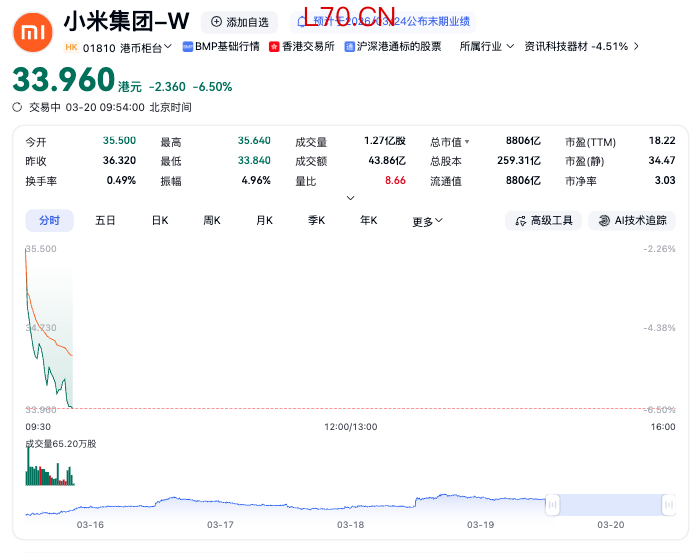This screenshot has height=553, width=699.
Task: Click the 03-19 date on overview timeline
Action: click(x=481, y=525)
